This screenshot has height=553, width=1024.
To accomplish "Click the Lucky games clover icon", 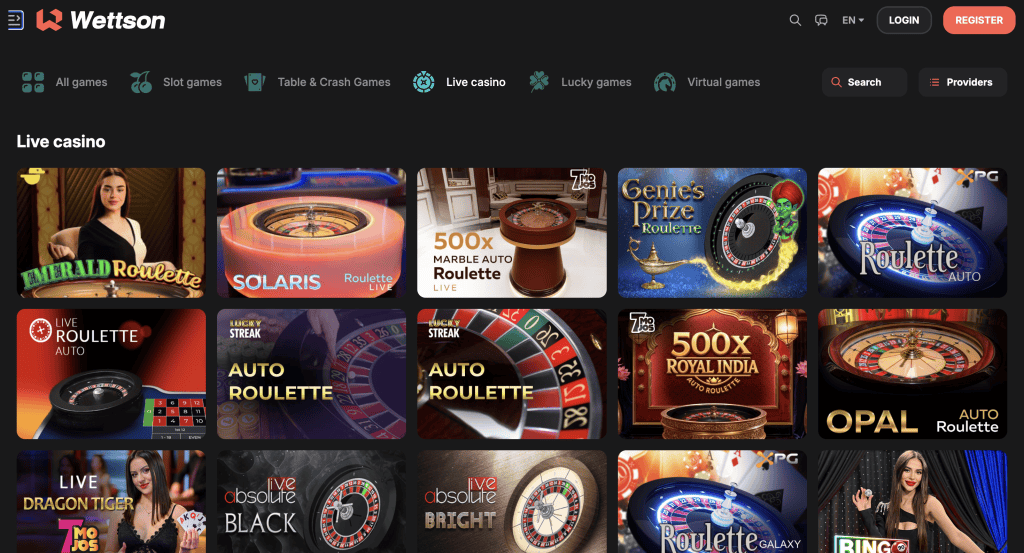I will pyautogui.click(x=539, y=82).
